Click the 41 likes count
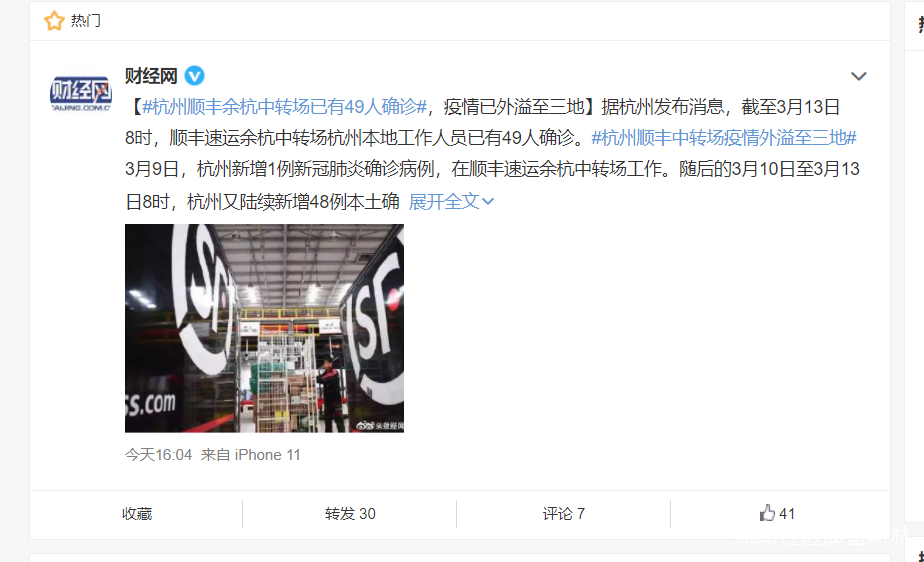This screenshot has height=562, width=924. [787, 514]
